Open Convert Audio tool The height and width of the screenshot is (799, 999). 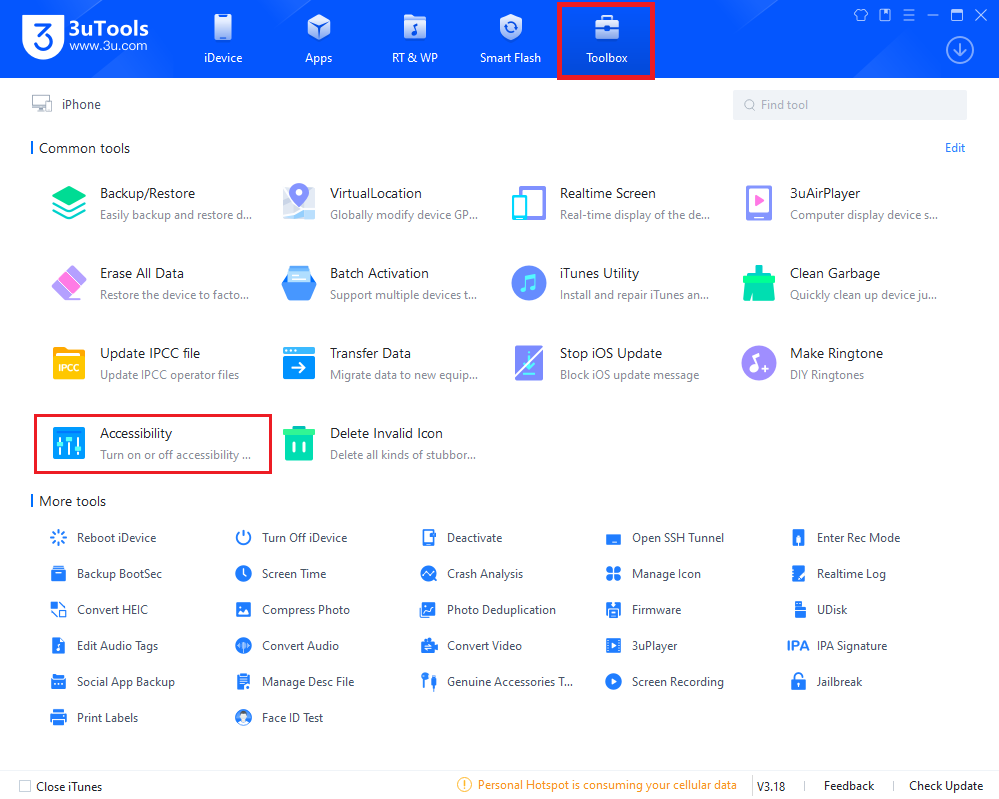[x=287, y=645]
